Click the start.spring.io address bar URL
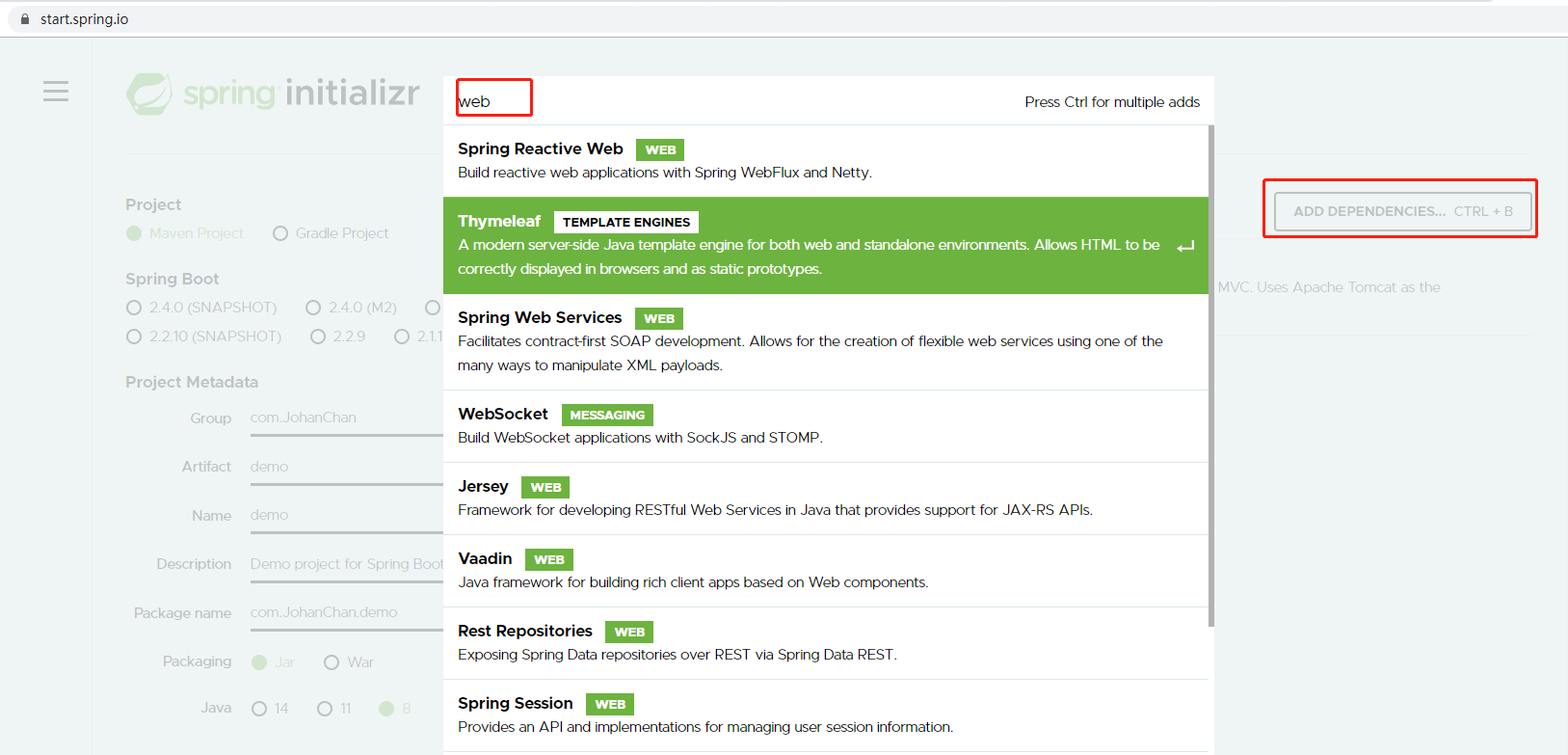This screenshot has width=1568, height=755. [x=84, y=19]
